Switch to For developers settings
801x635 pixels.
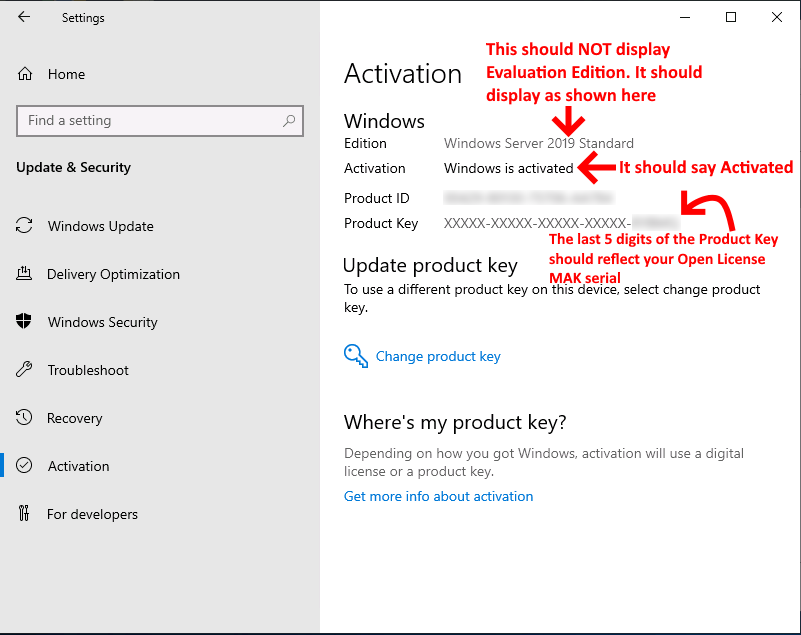pos(92,514)
